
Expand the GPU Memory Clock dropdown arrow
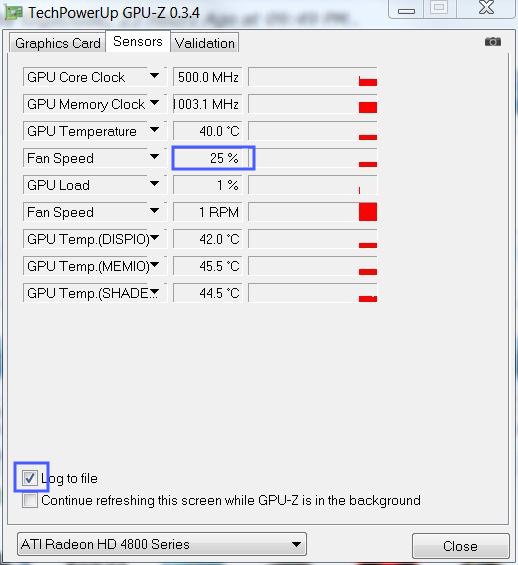pos(154,103)
